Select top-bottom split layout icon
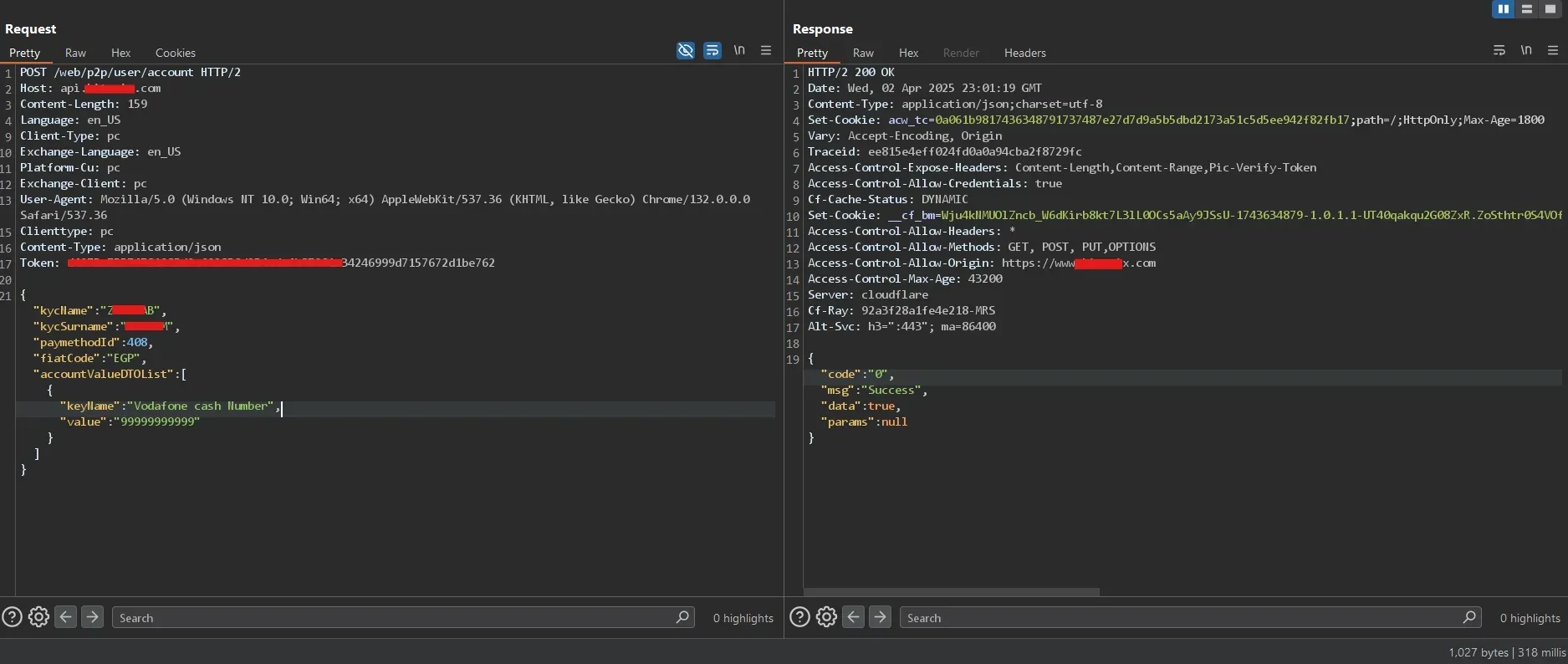Image resolution: width=1568 pixels, height=664 pixels. click(x=1527, y=9)
